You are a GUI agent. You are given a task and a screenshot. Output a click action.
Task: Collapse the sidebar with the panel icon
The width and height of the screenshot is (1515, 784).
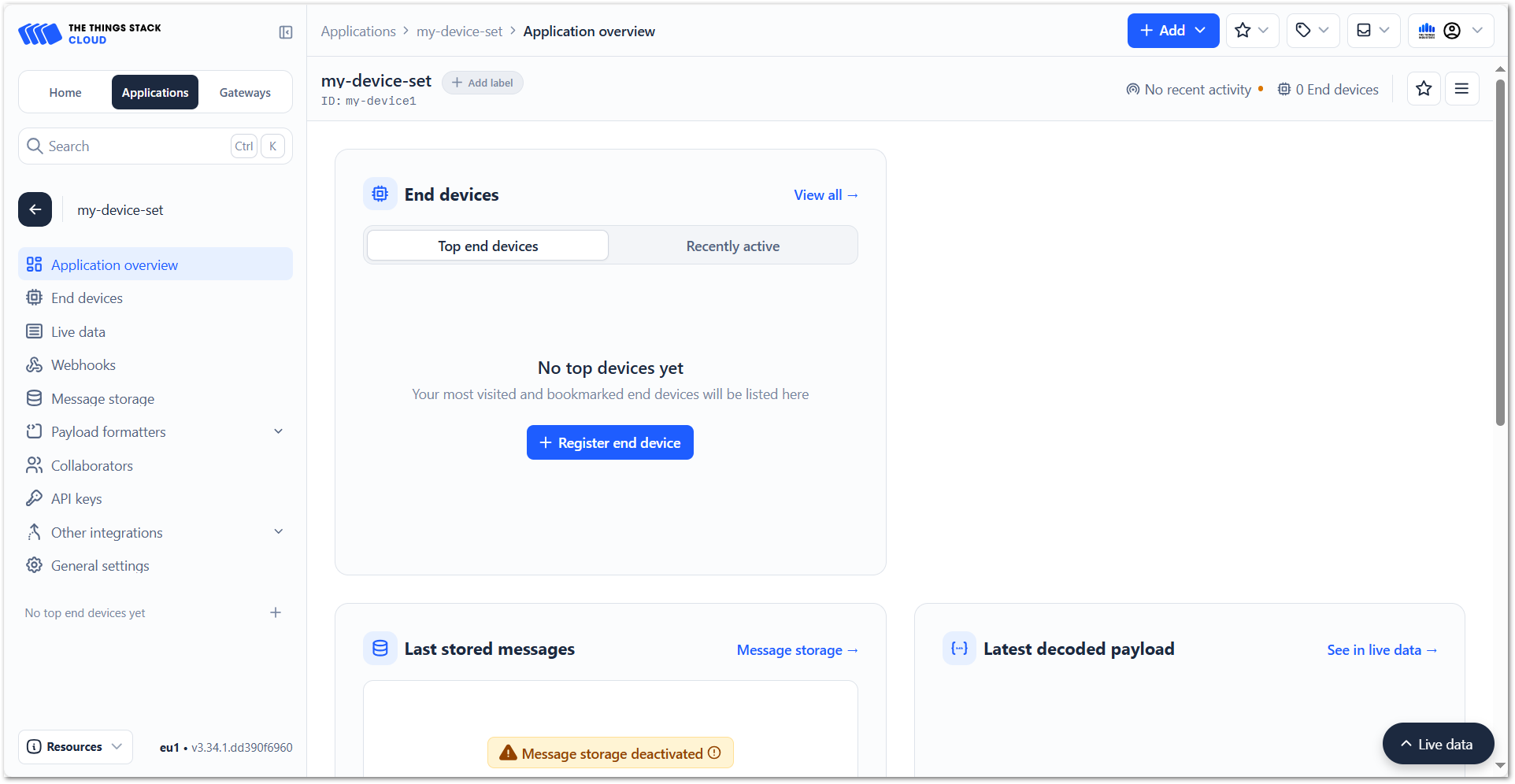(286, 32)
